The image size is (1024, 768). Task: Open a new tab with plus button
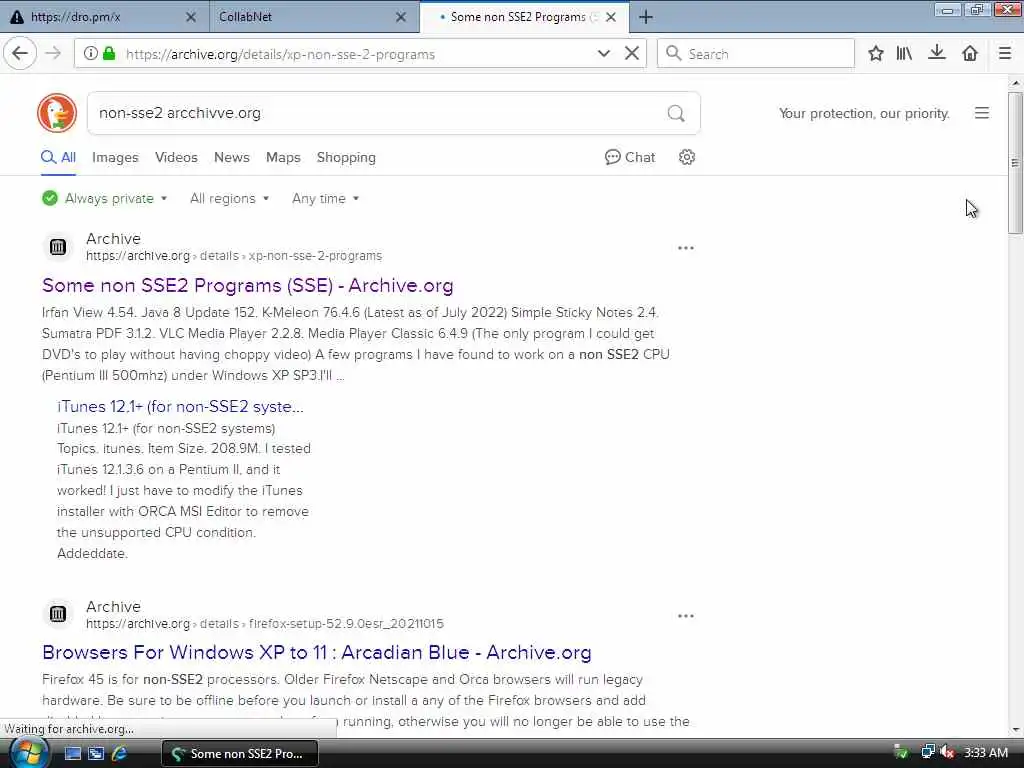645,17
